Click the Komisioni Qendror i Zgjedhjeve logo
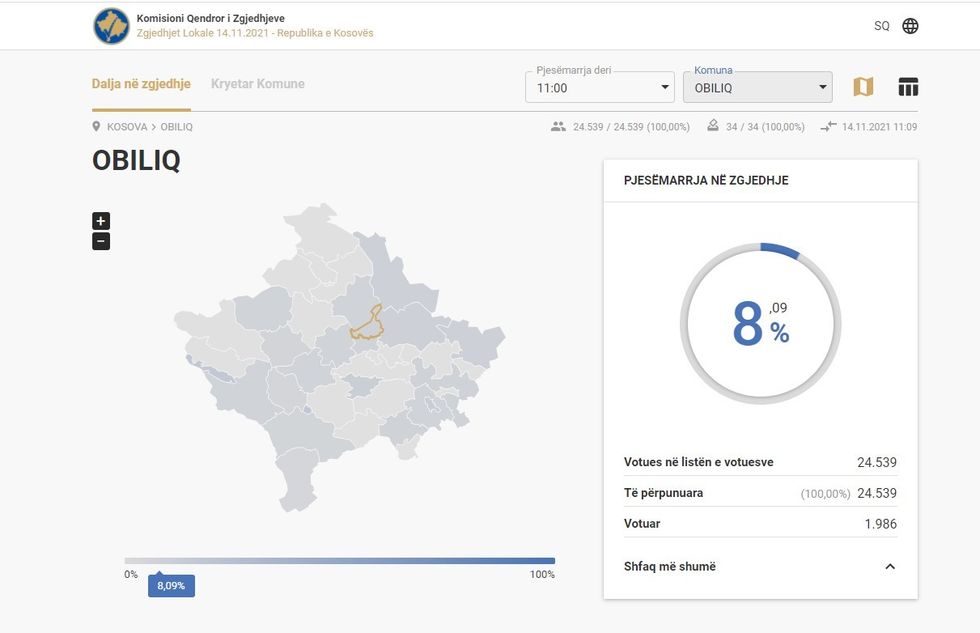980x633 pixels. [111, 26]
